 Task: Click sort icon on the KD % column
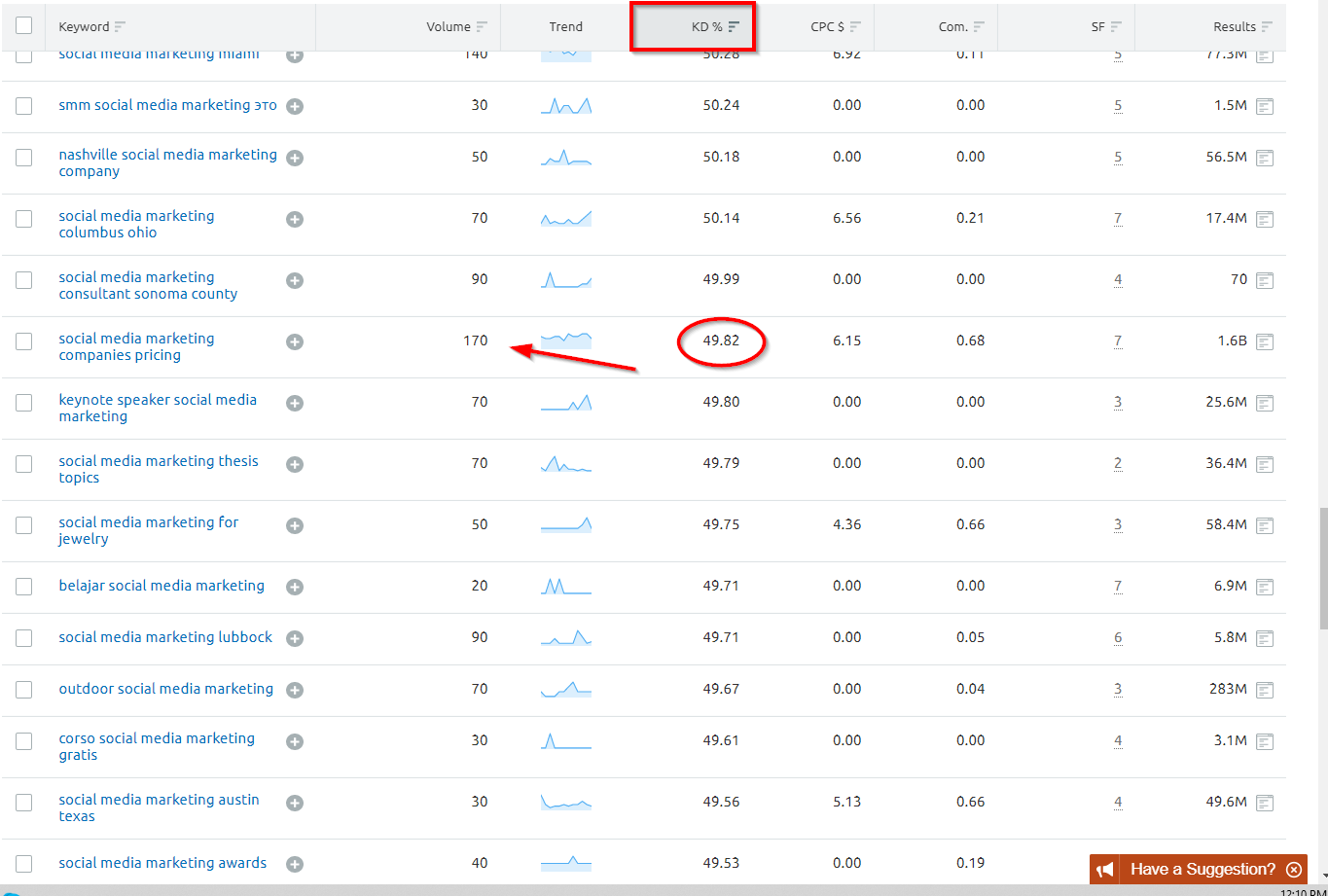coord(734,27)
